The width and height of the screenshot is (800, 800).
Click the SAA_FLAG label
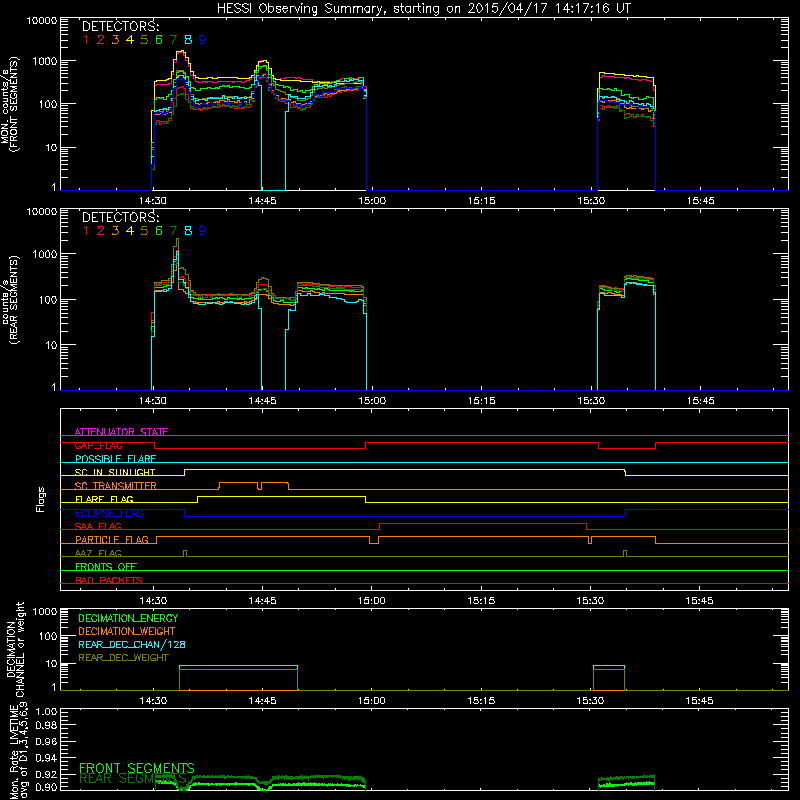(98, 526)
